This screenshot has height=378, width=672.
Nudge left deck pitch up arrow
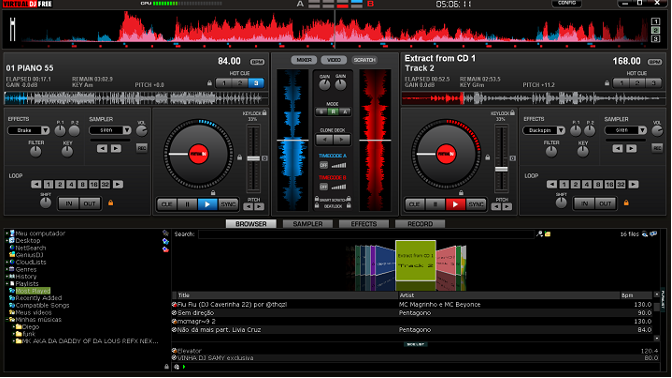(x=259, y=207)
